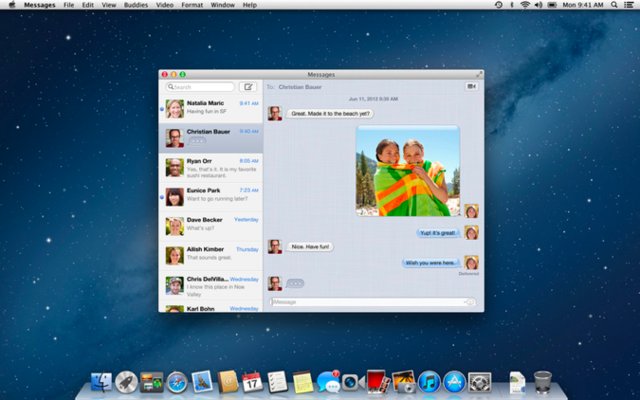Open Messages app in the Dock
Screen dimensions: 640x400
coord(329,382)
